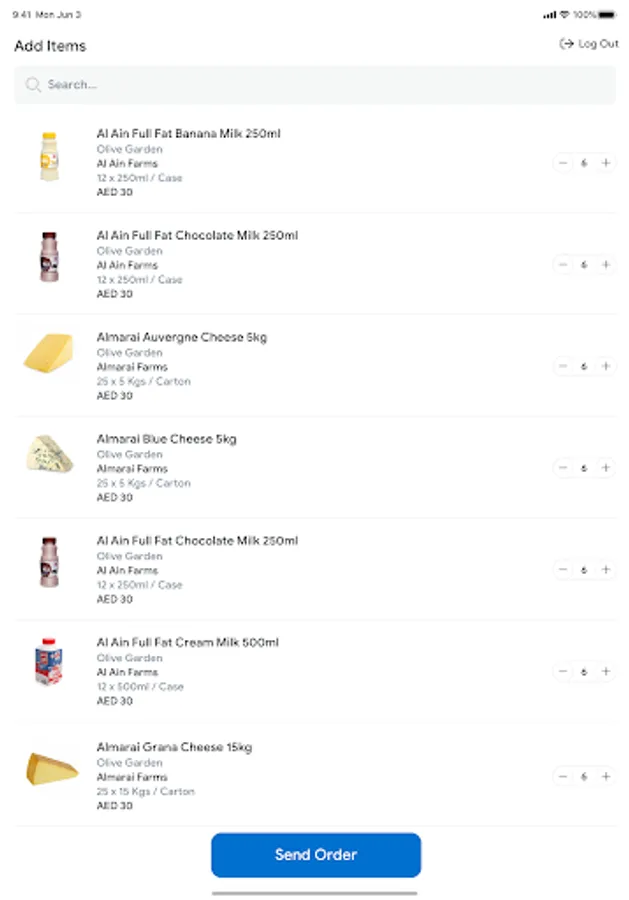
Task: Tap plus for Almarai Auvergne Cheese
Action: 605,367
